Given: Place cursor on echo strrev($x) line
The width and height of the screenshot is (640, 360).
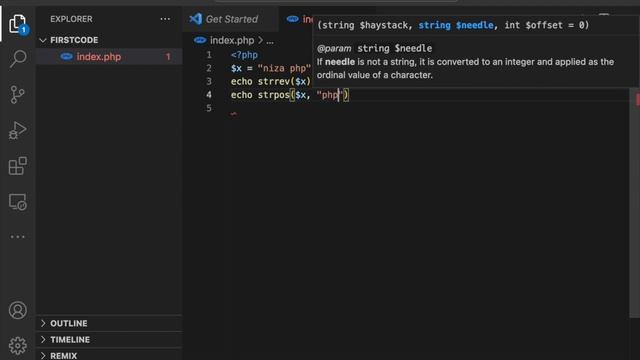Looking at the screenshot, I should pyautogui.click(x=271, y=82).
